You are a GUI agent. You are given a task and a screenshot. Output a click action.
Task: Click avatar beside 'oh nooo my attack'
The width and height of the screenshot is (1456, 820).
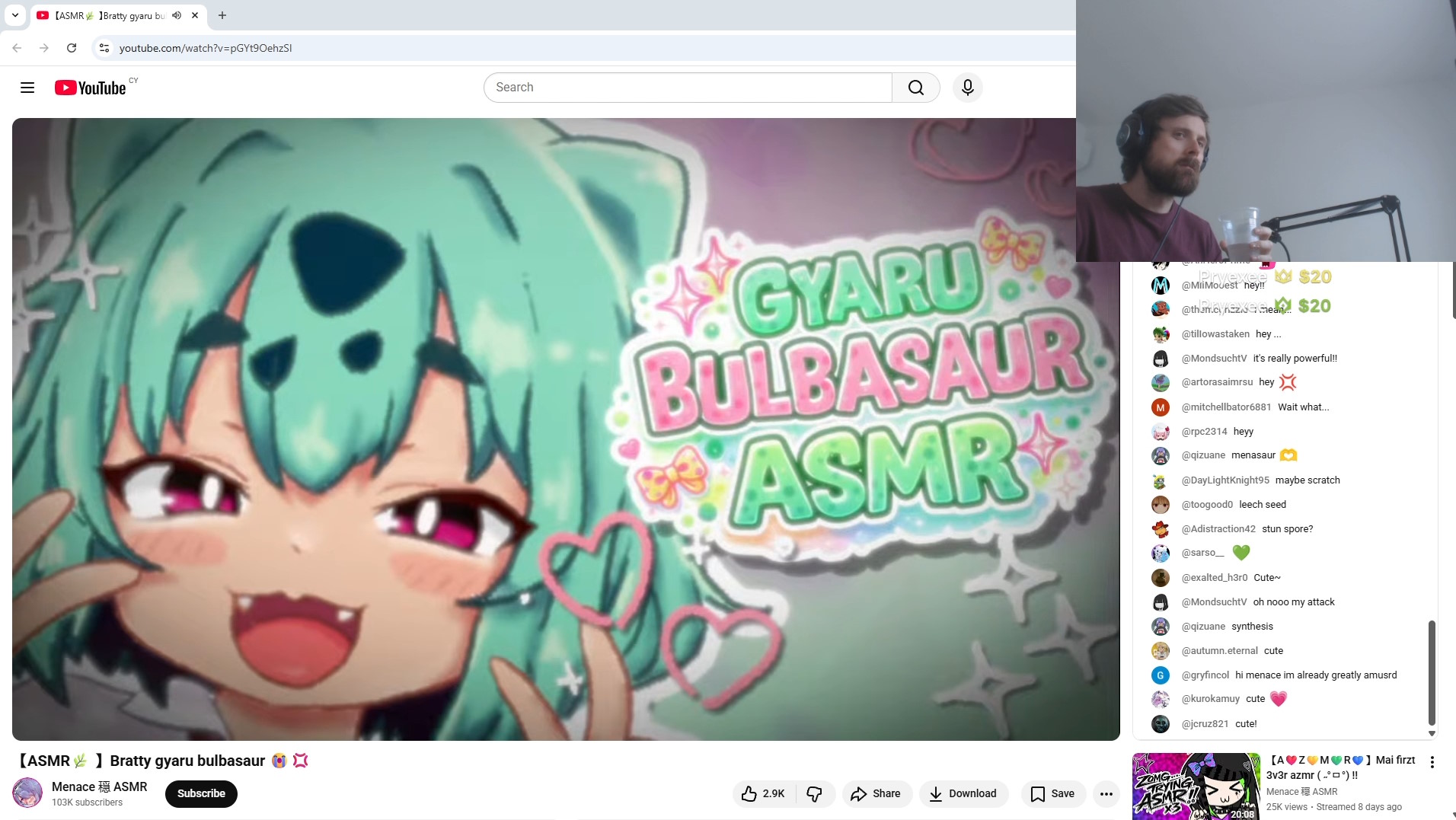pos(1160,602)
